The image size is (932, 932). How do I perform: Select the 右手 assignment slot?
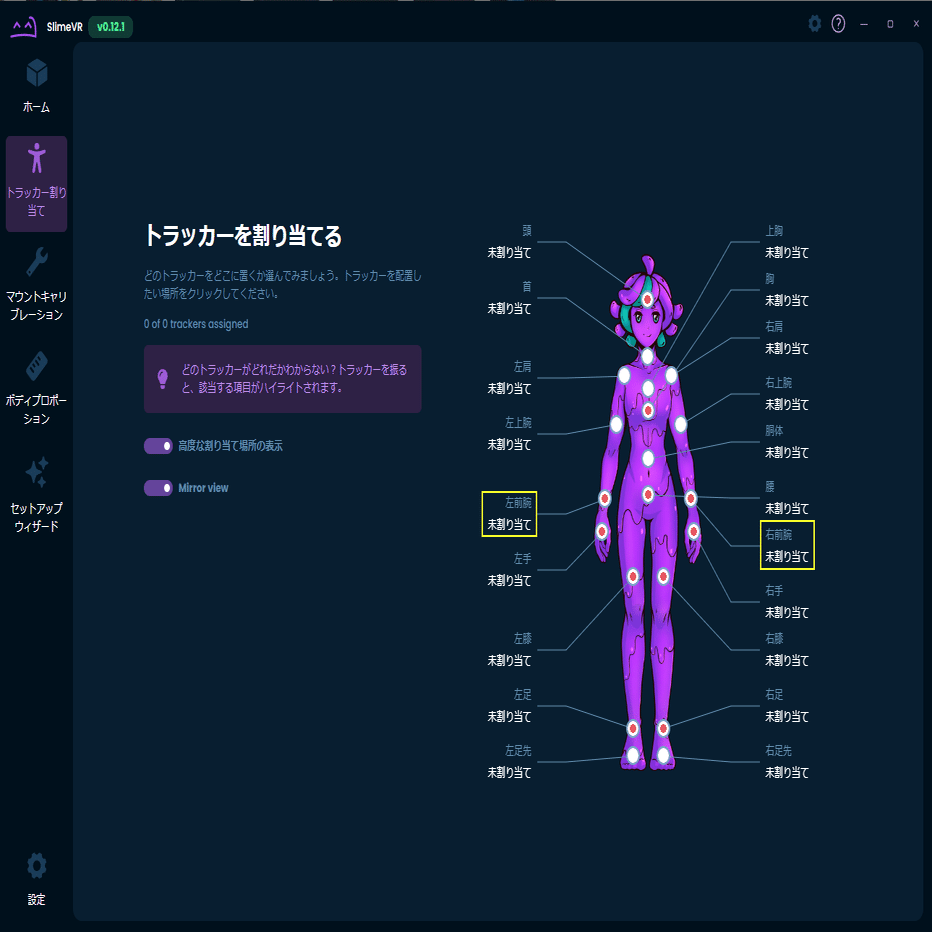tap(787, 601)
